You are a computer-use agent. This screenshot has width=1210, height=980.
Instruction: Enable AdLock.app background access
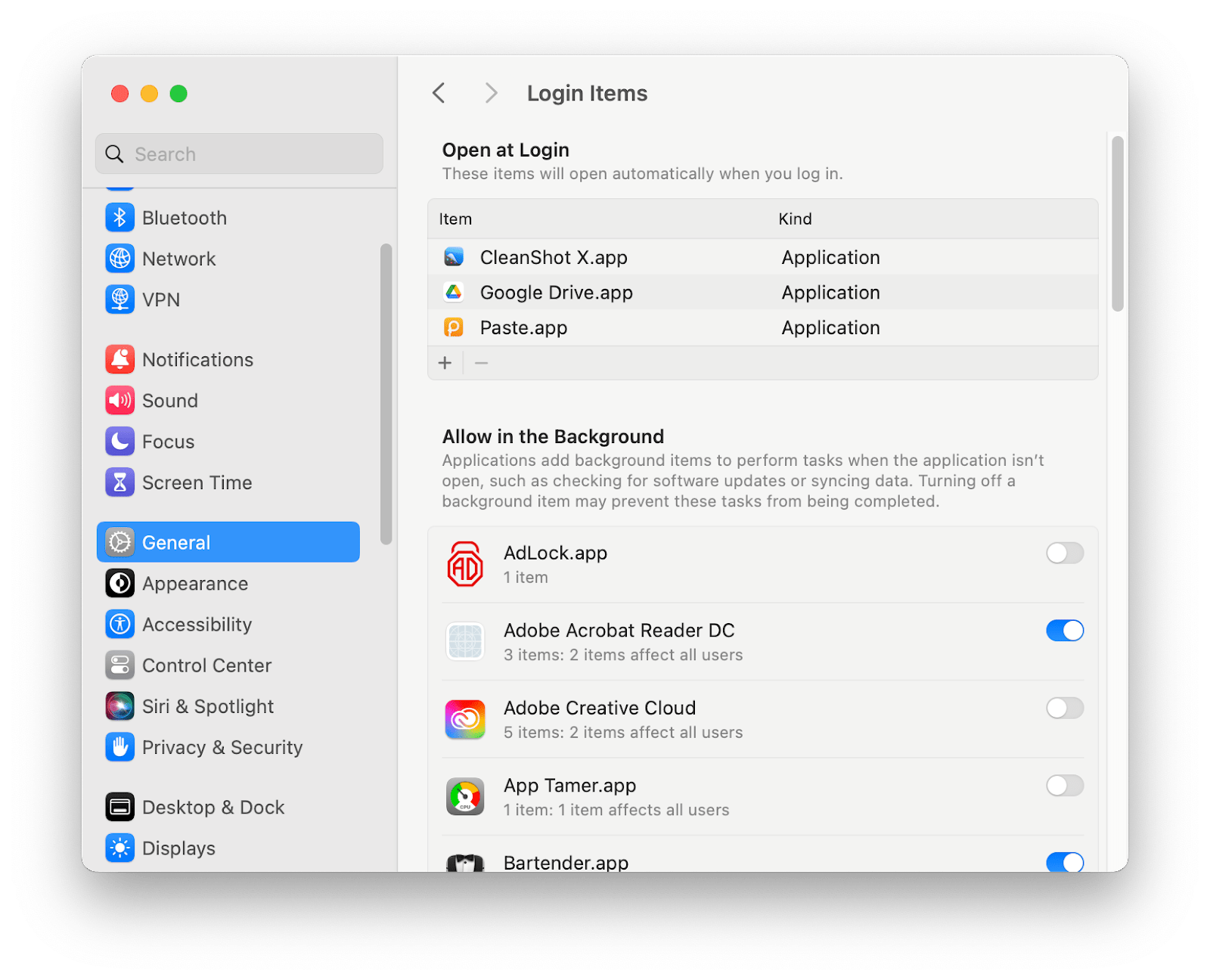(1064, 554)
